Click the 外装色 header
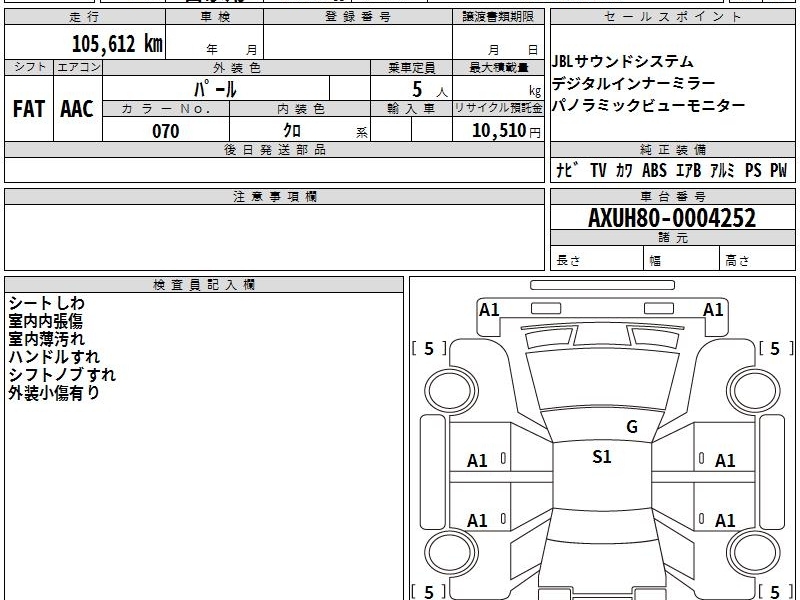Screen dimensions: 800x600 point(237,68)
